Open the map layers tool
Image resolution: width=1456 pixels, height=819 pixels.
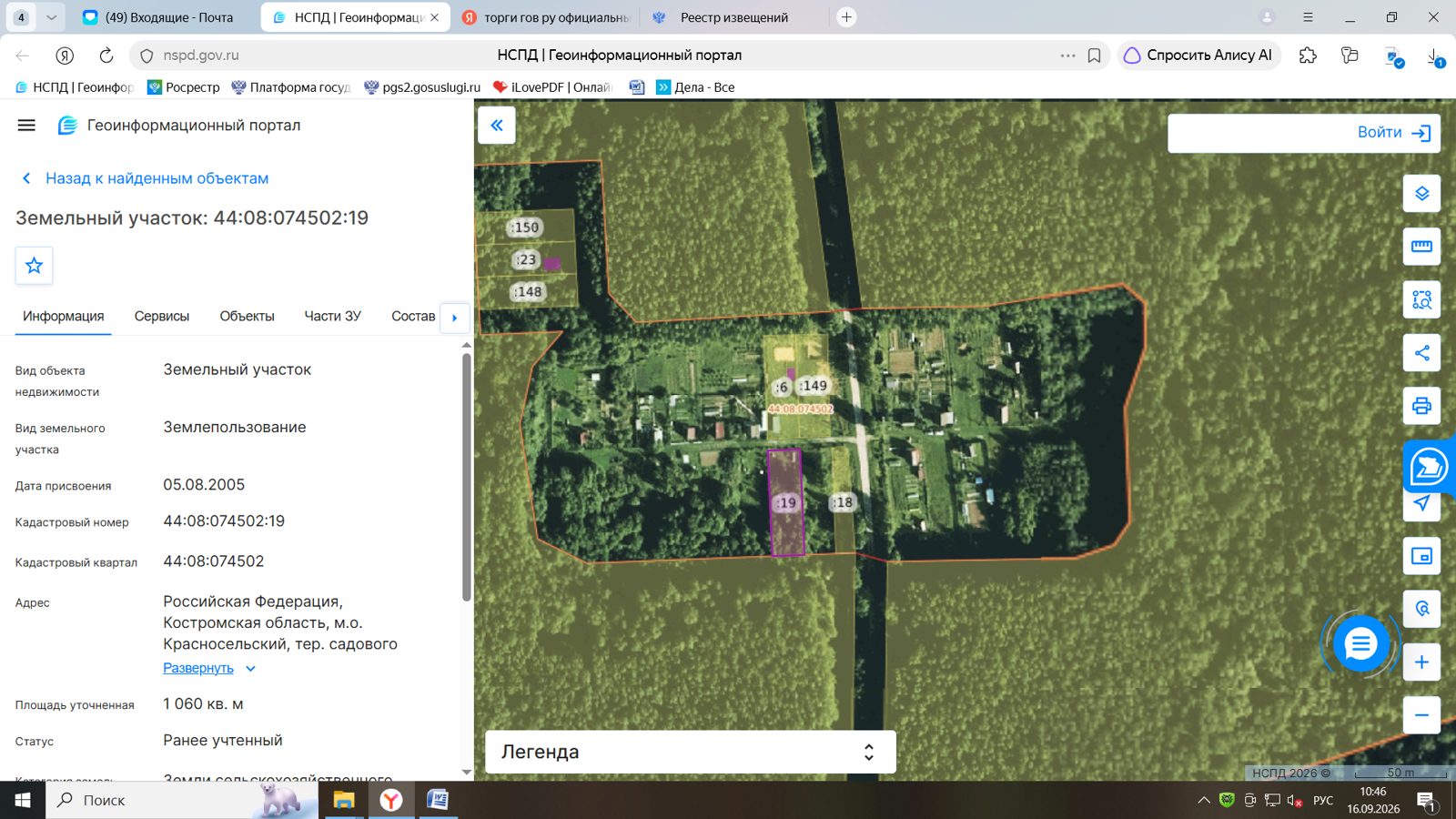pyautogui.click(x=1421, y=194)
